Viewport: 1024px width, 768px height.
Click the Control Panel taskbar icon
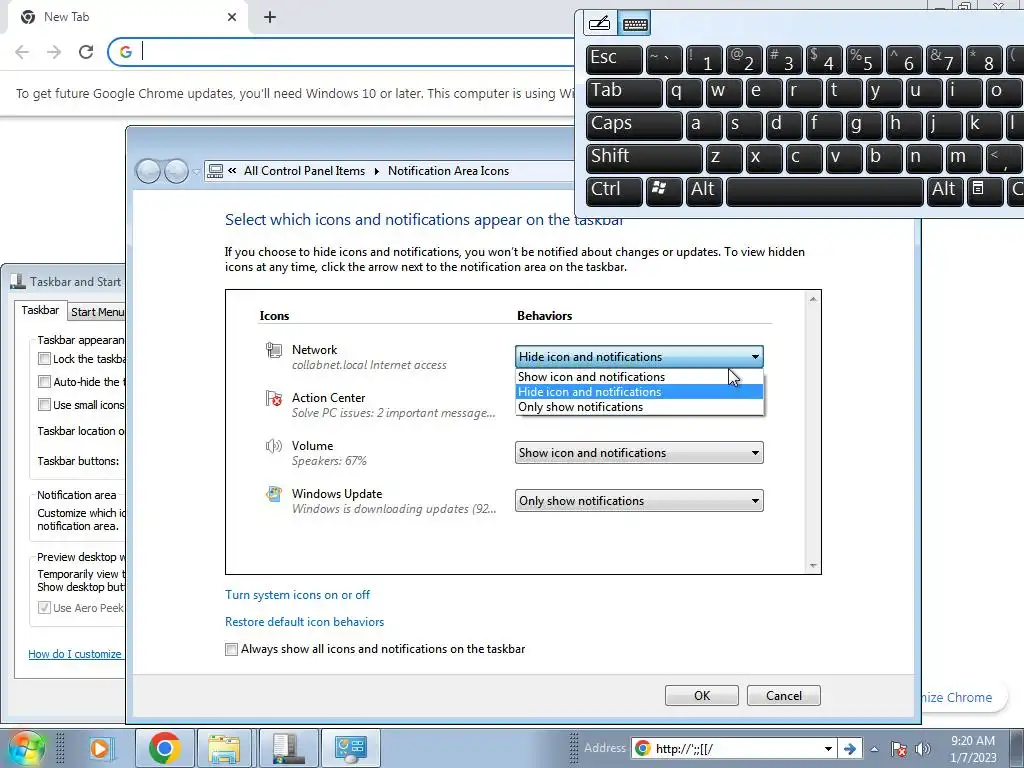[x=351, y=748]
